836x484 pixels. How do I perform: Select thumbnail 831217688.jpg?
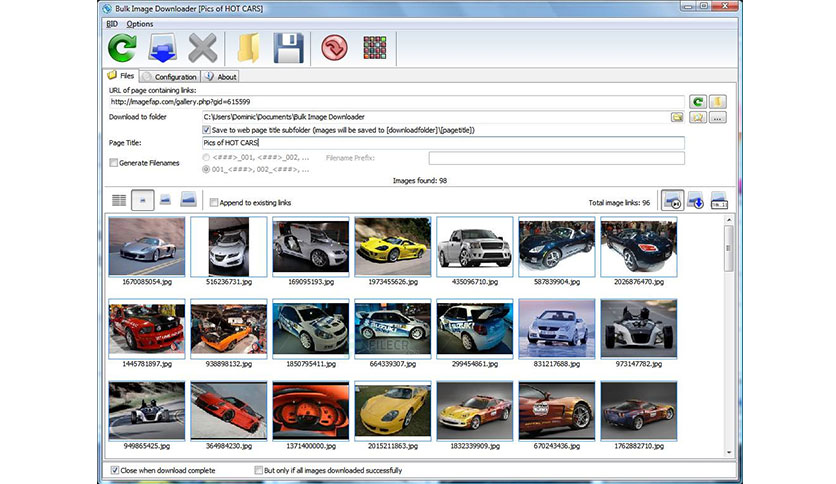click(x=557, y=328)
